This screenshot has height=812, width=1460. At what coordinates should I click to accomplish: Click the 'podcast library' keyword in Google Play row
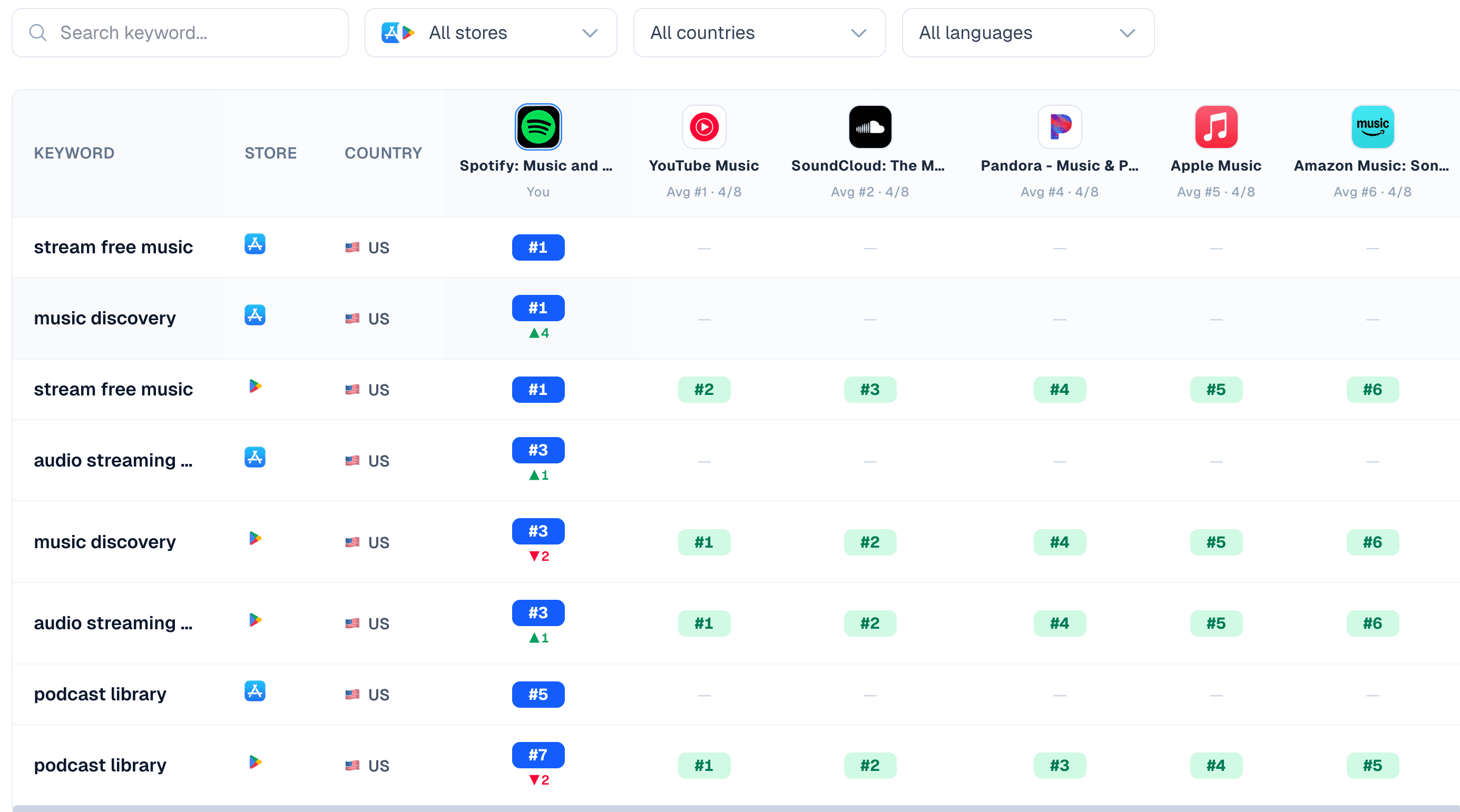(100, 766)
